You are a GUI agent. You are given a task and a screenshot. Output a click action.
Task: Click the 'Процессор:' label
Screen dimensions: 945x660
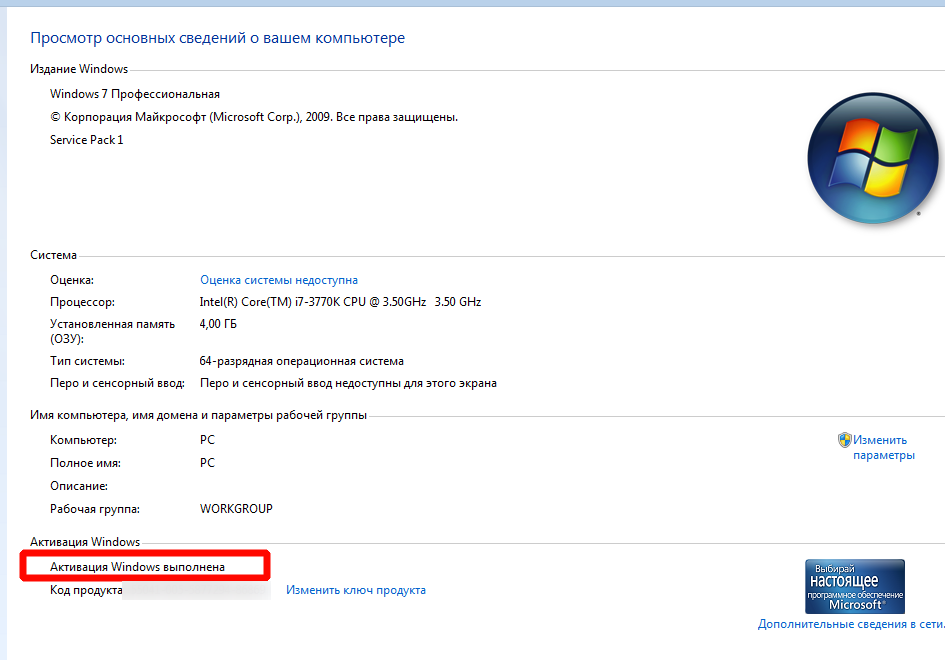point(83,302)
